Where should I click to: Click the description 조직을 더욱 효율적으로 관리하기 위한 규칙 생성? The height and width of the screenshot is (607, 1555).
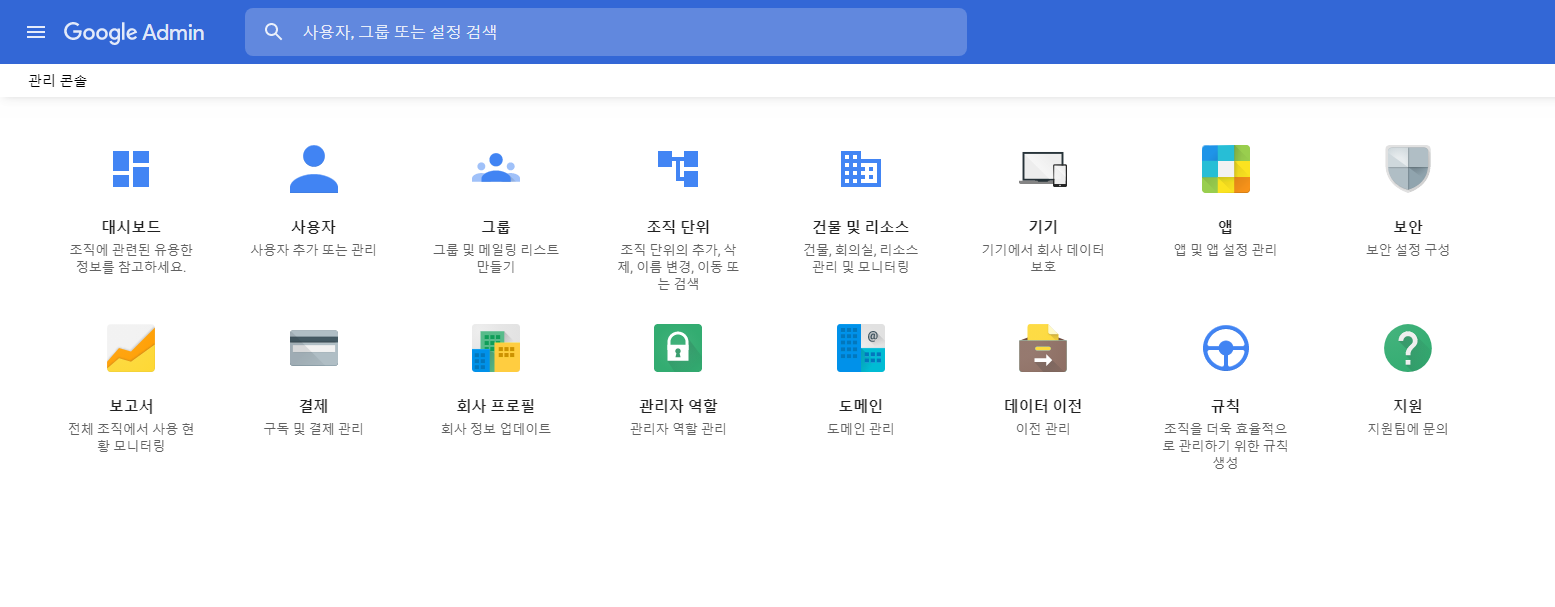(1226, 446)
